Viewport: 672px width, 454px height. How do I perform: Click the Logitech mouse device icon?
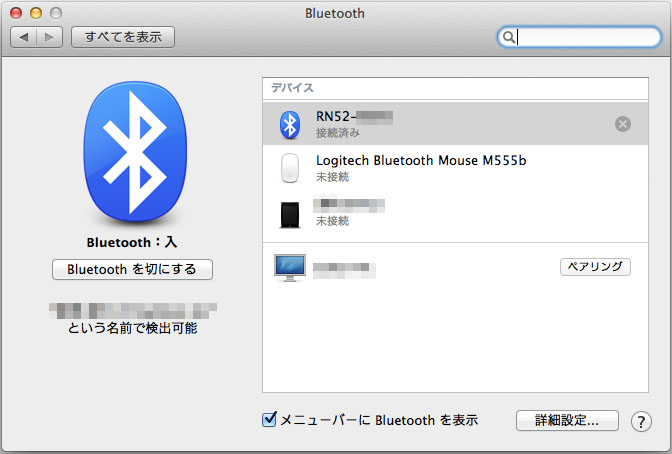[x=289, y=168]
